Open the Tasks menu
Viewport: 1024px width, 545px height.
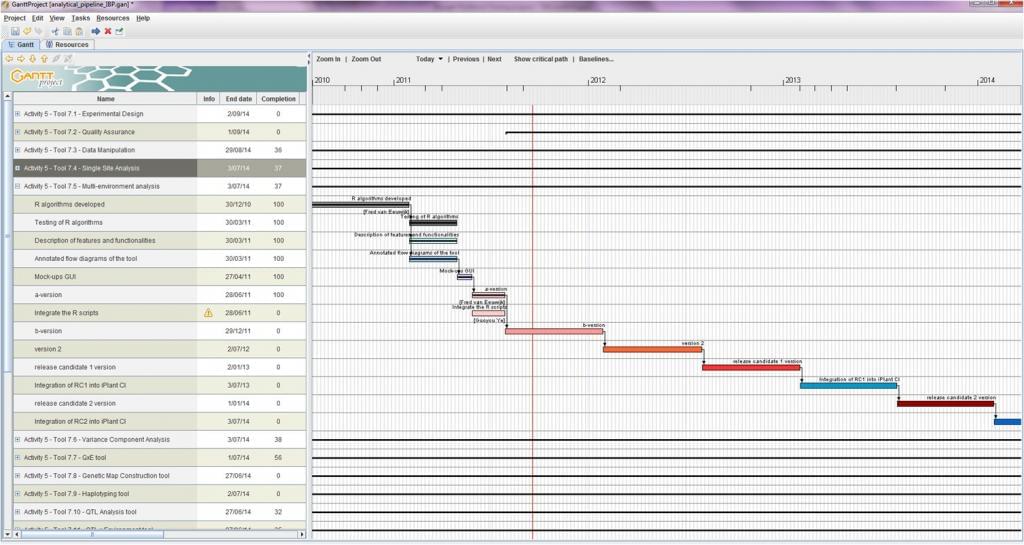[x=80, y=18]
